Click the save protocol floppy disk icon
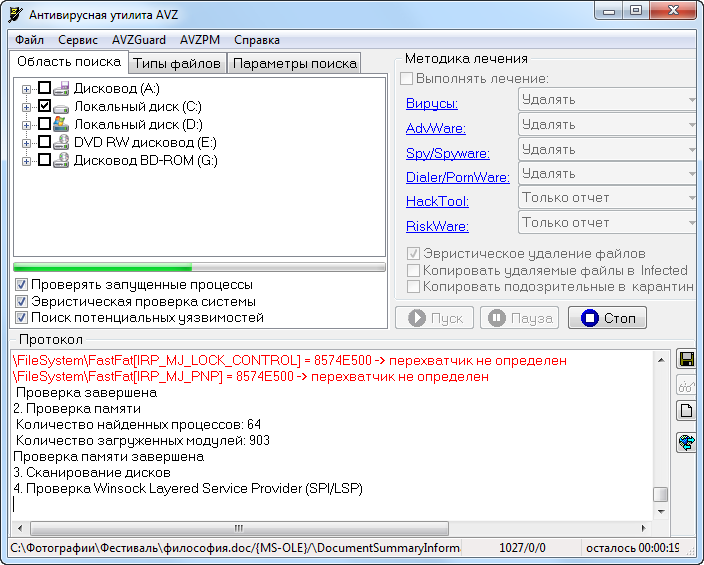 point(686,359)
